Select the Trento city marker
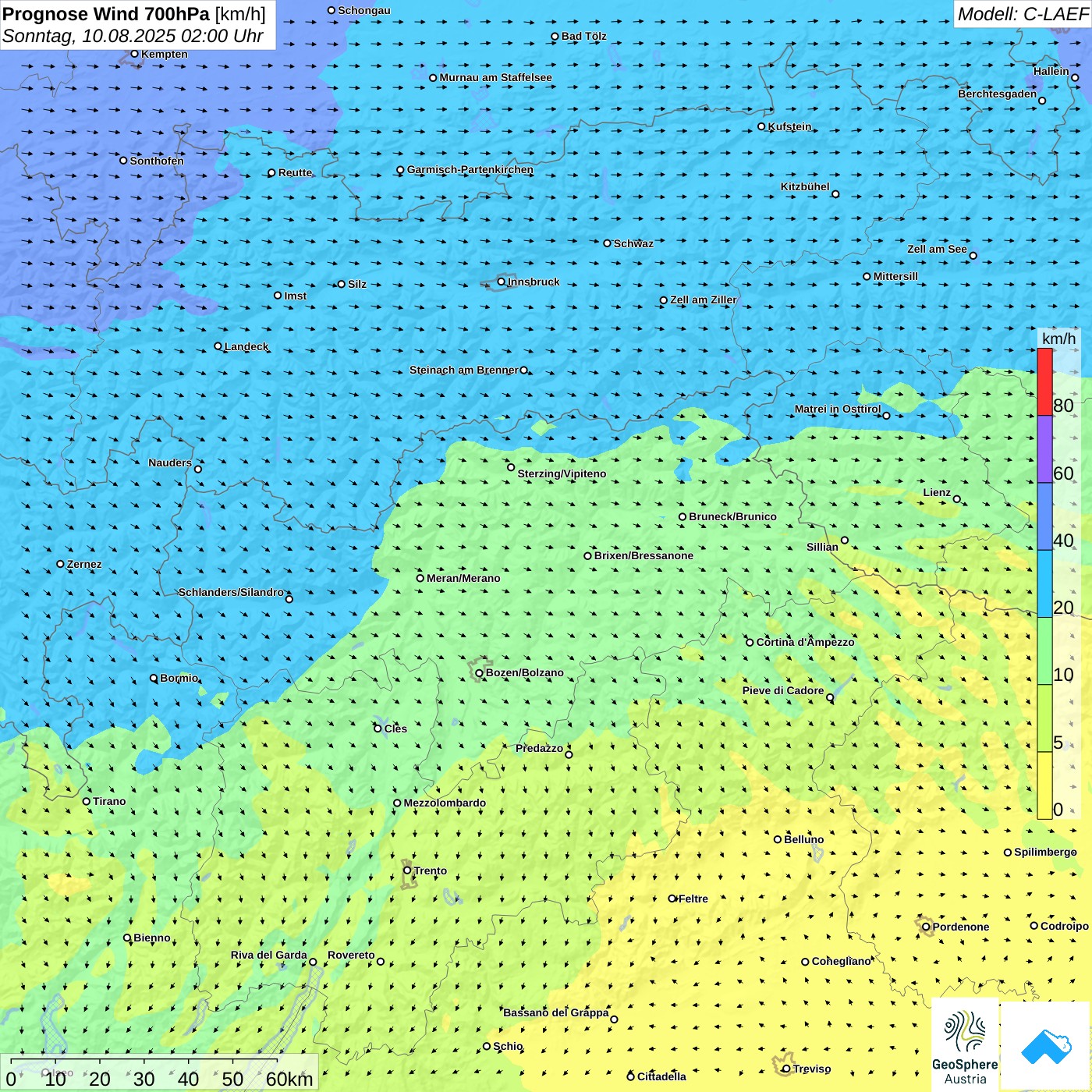The image size is (1092, 1092). coord(407,870)
